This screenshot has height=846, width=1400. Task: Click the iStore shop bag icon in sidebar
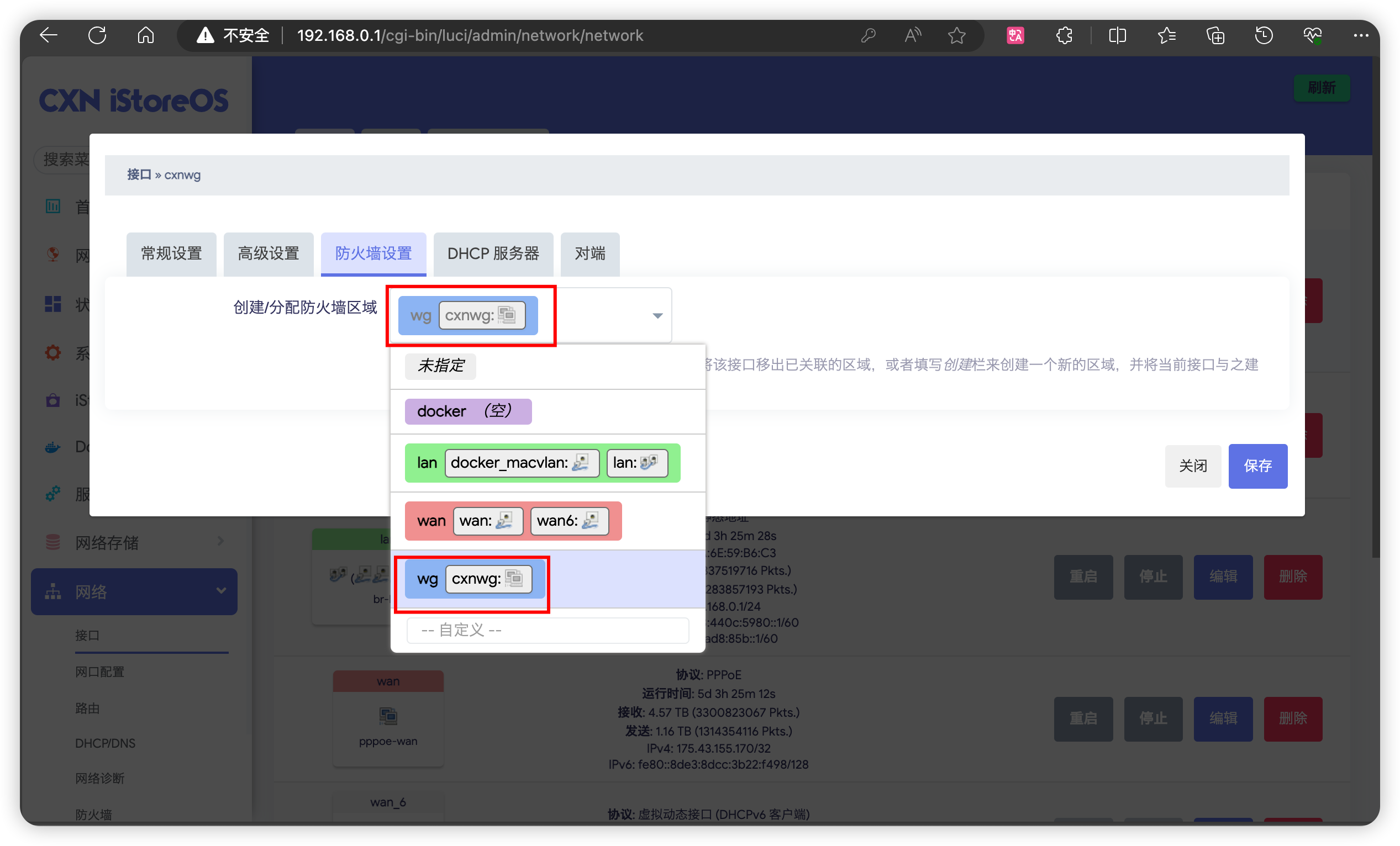53,400
